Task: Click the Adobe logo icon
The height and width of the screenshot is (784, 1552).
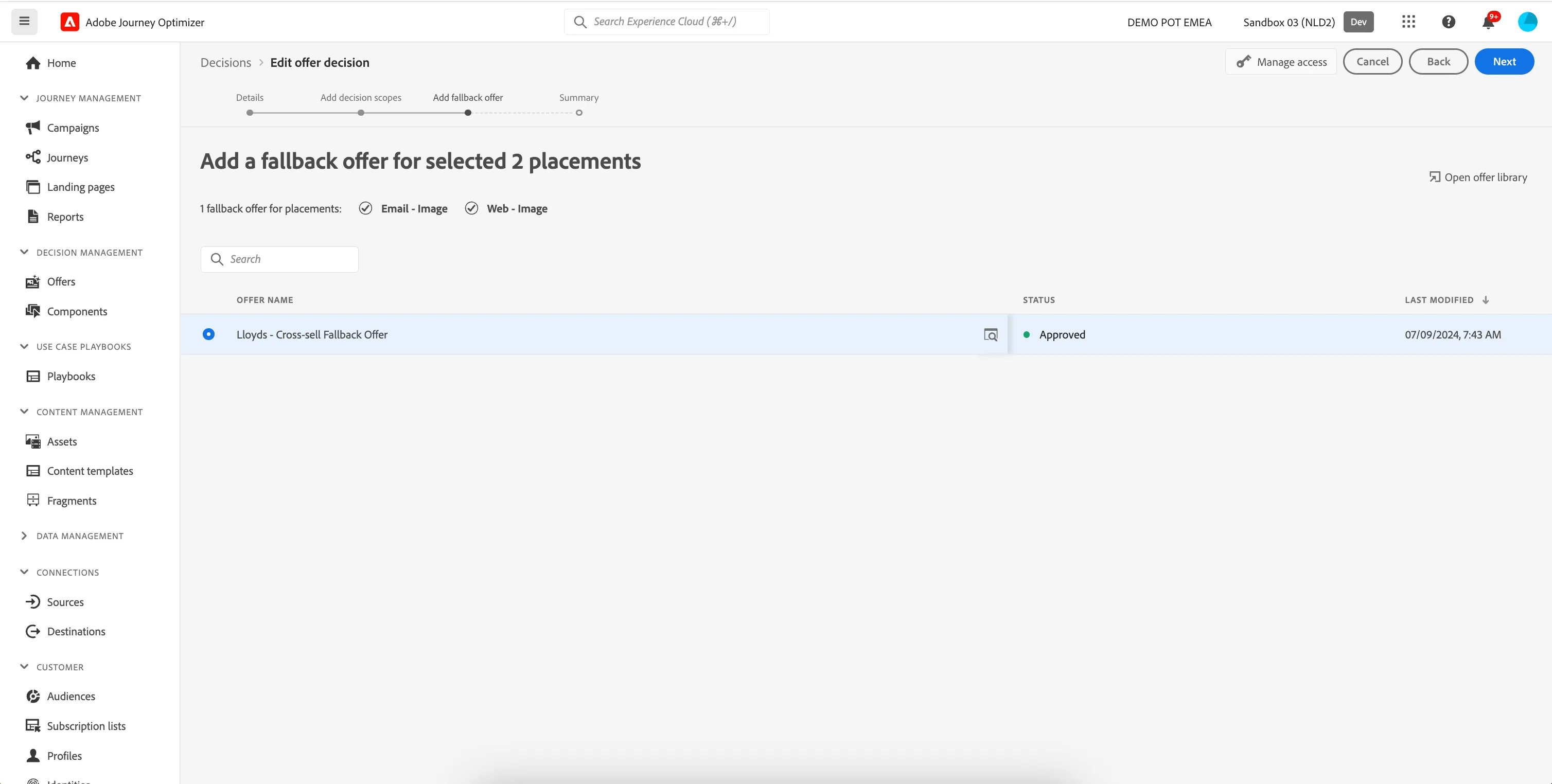Action: (x=70, y=22)
